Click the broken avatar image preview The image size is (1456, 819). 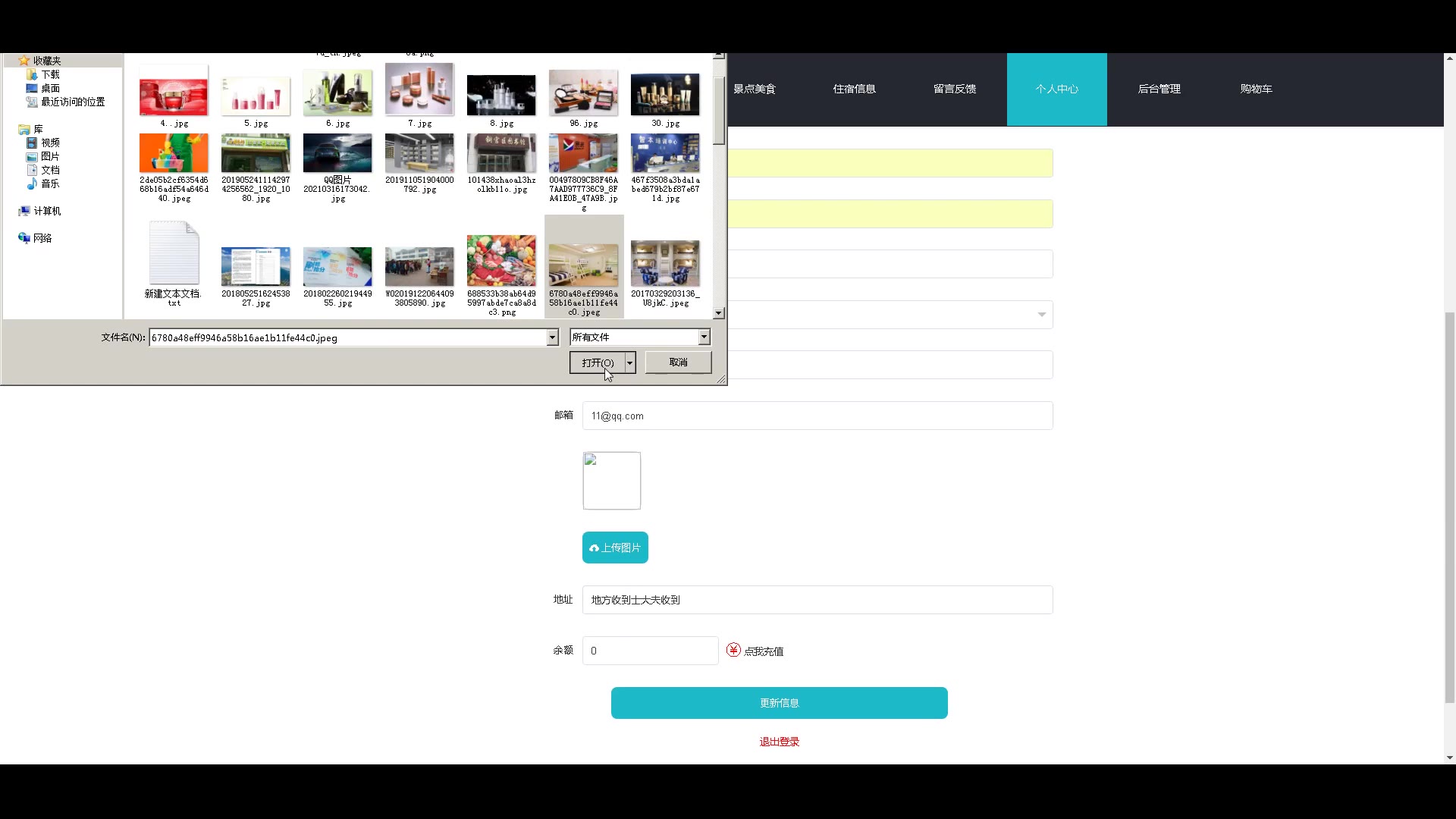point(611,480)
